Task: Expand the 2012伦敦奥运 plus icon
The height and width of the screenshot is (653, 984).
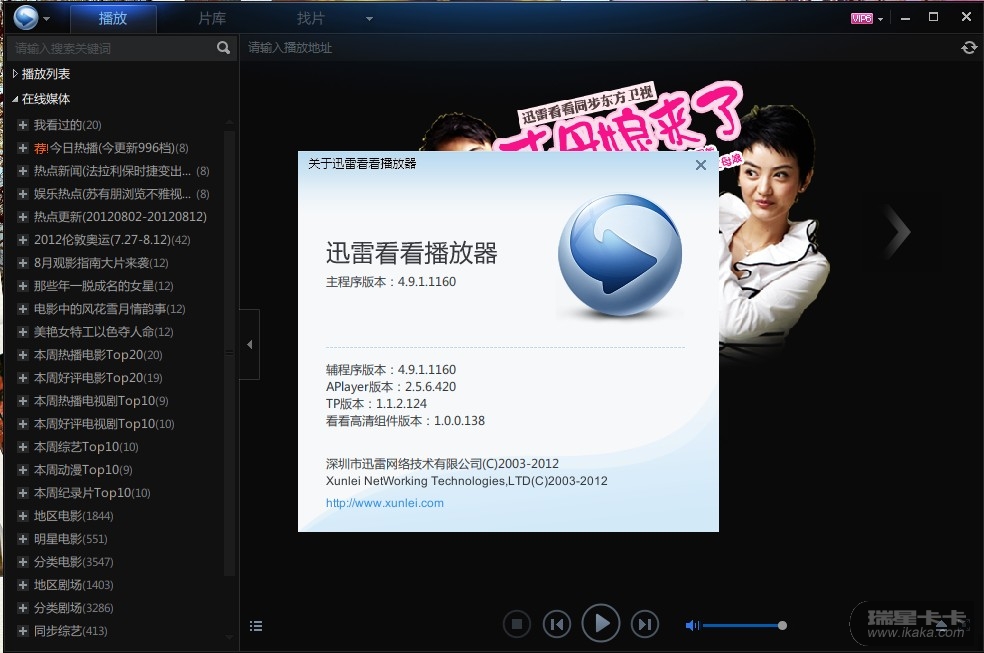Action: [x=23, y=240]
